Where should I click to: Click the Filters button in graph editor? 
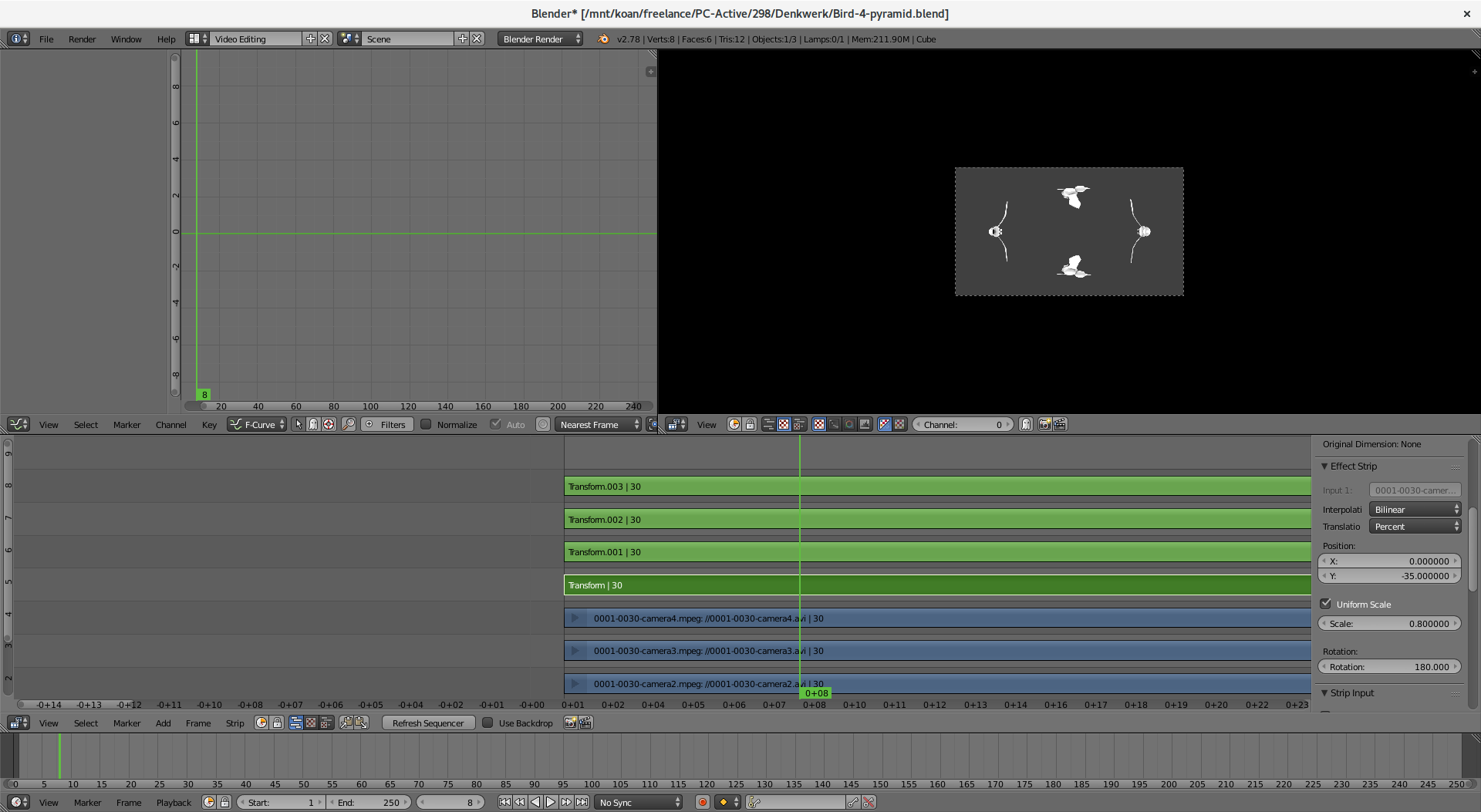386,424
